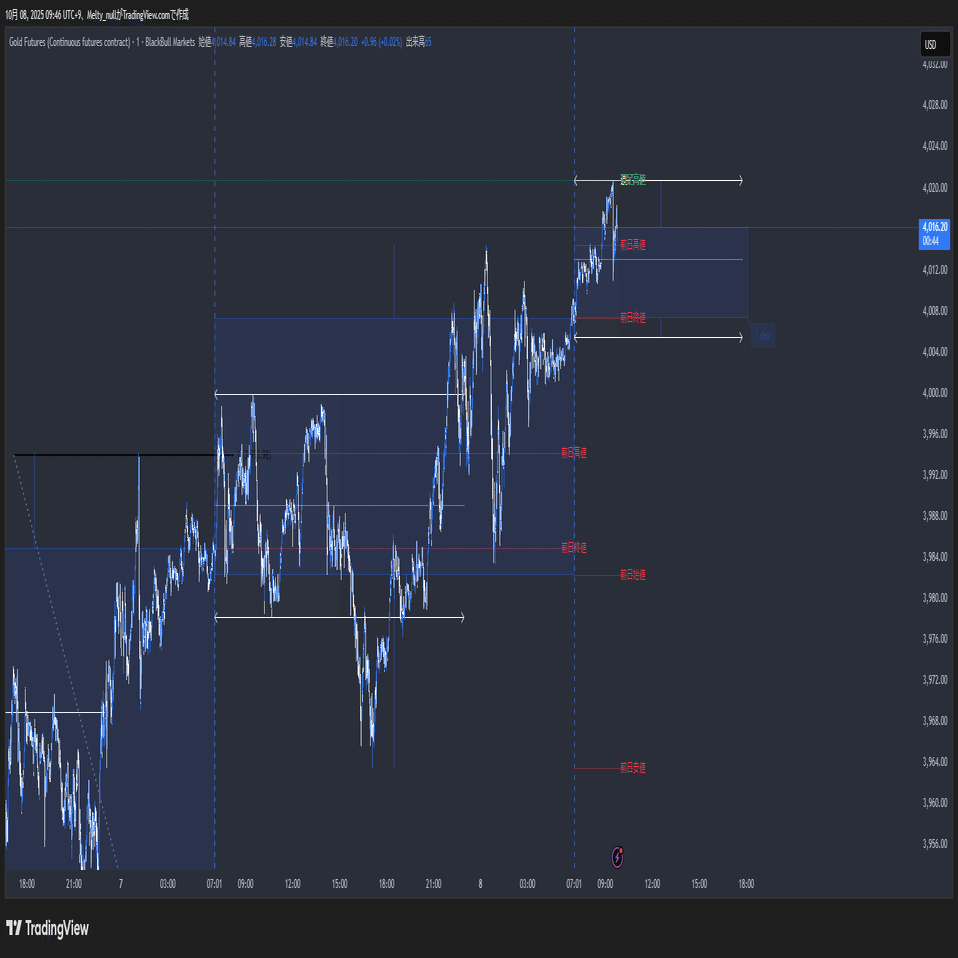Click the BlackBull Markets source label

pyautogui.click(x=170, y=42)
